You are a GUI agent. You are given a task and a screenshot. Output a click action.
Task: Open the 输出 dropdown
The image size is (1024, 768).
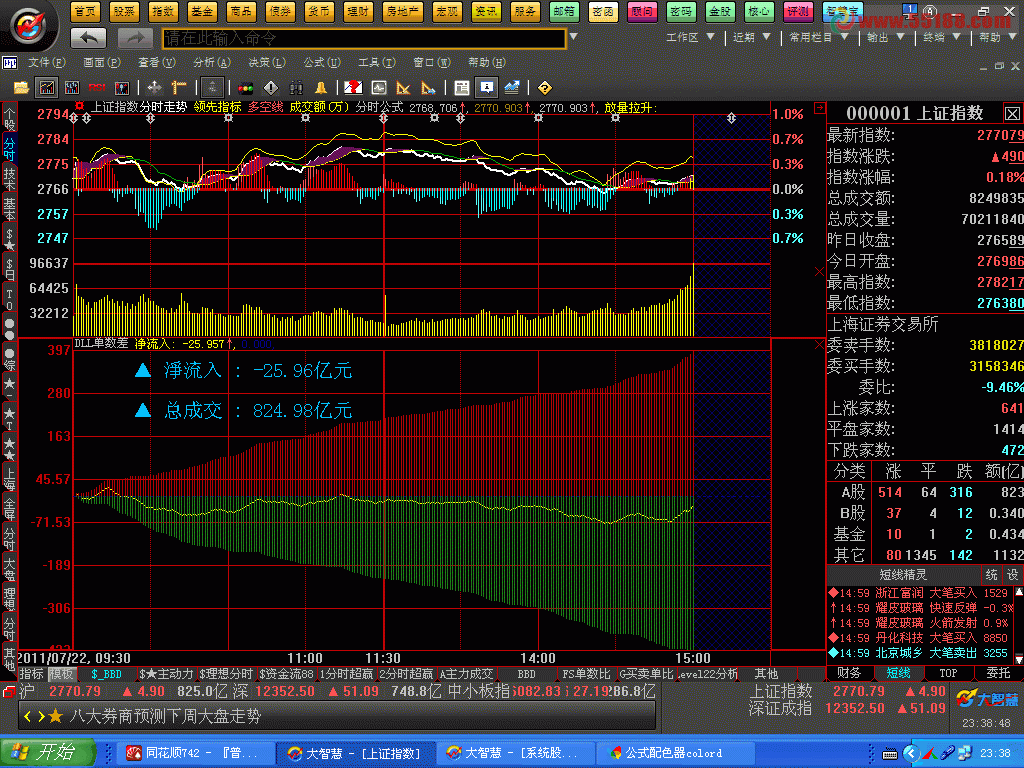tap(886, 37)
